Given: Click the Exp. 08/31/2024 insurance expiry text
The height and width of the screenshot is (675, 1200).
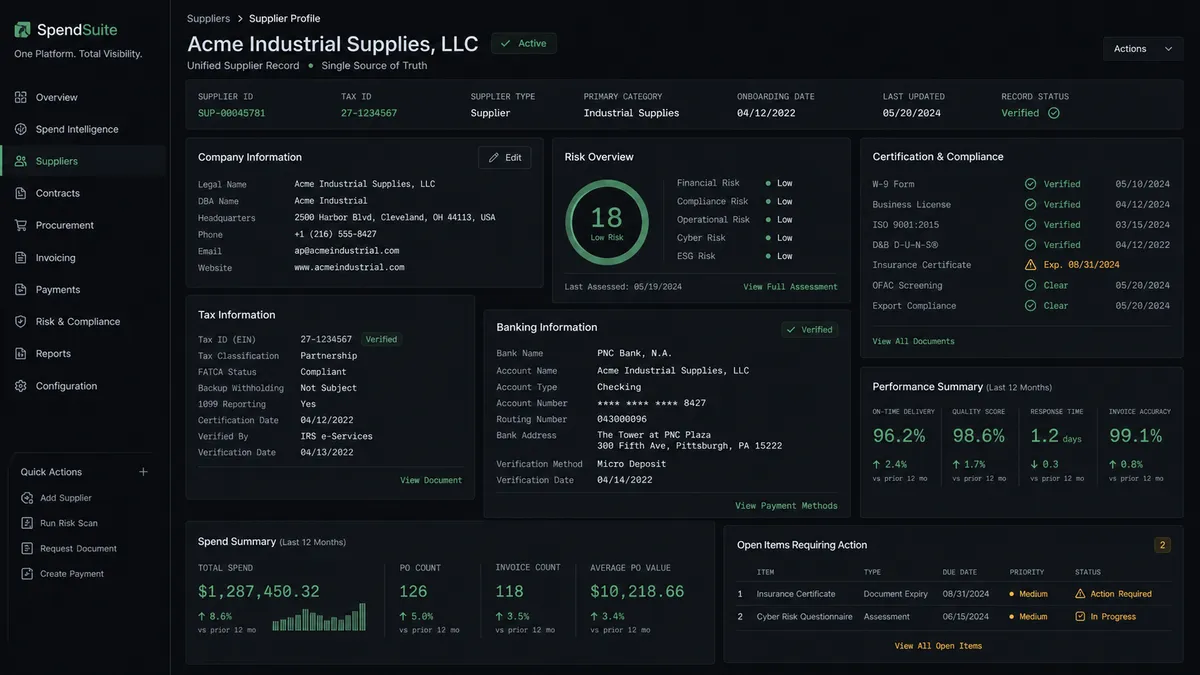Looking at the screenshot, I should 1081,265.
